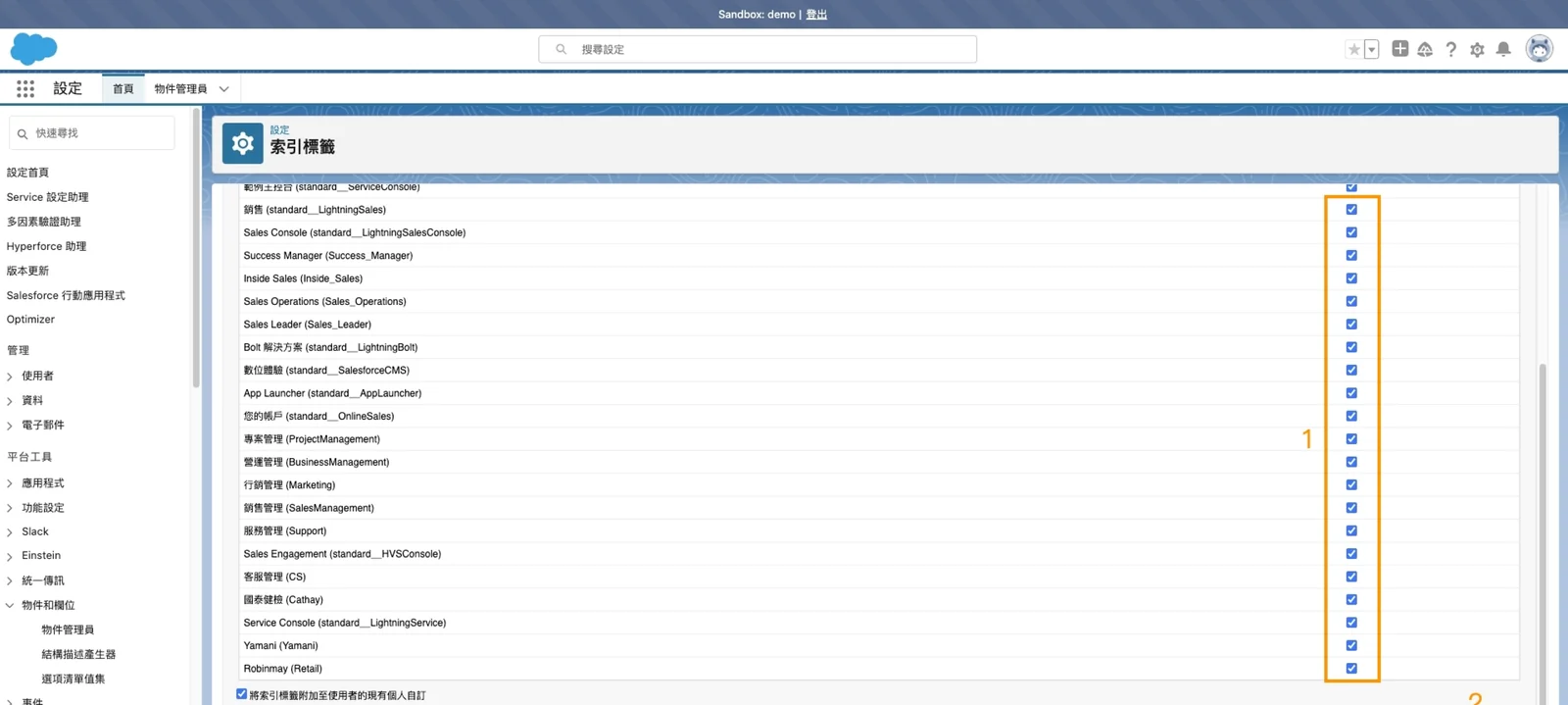Viewport: 1568px width, 705px height.
Task: Uncheck the 銷售 (standard__LightningSales) checkbox
Action: point(1351,210)
